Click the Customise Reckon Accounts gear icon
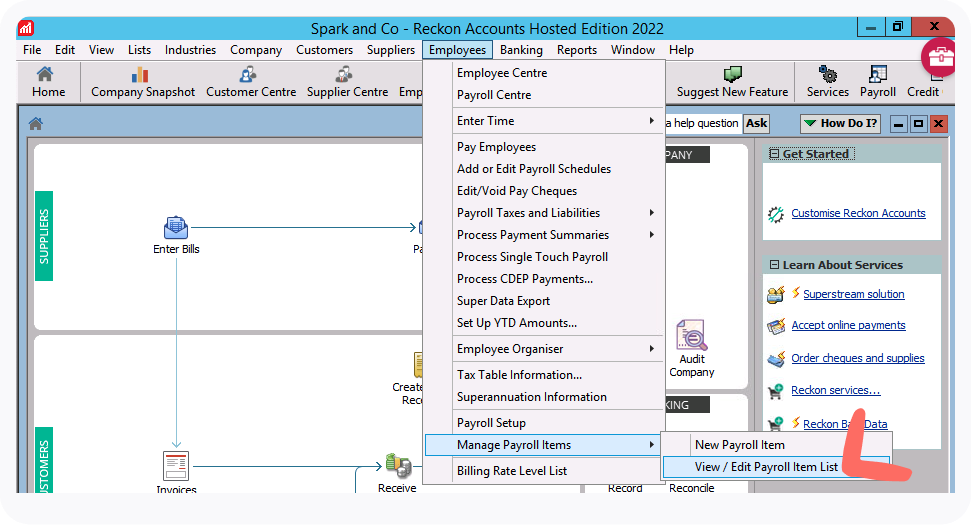The width and height of the screenshot is (971, 525). (x=776, y=214)
